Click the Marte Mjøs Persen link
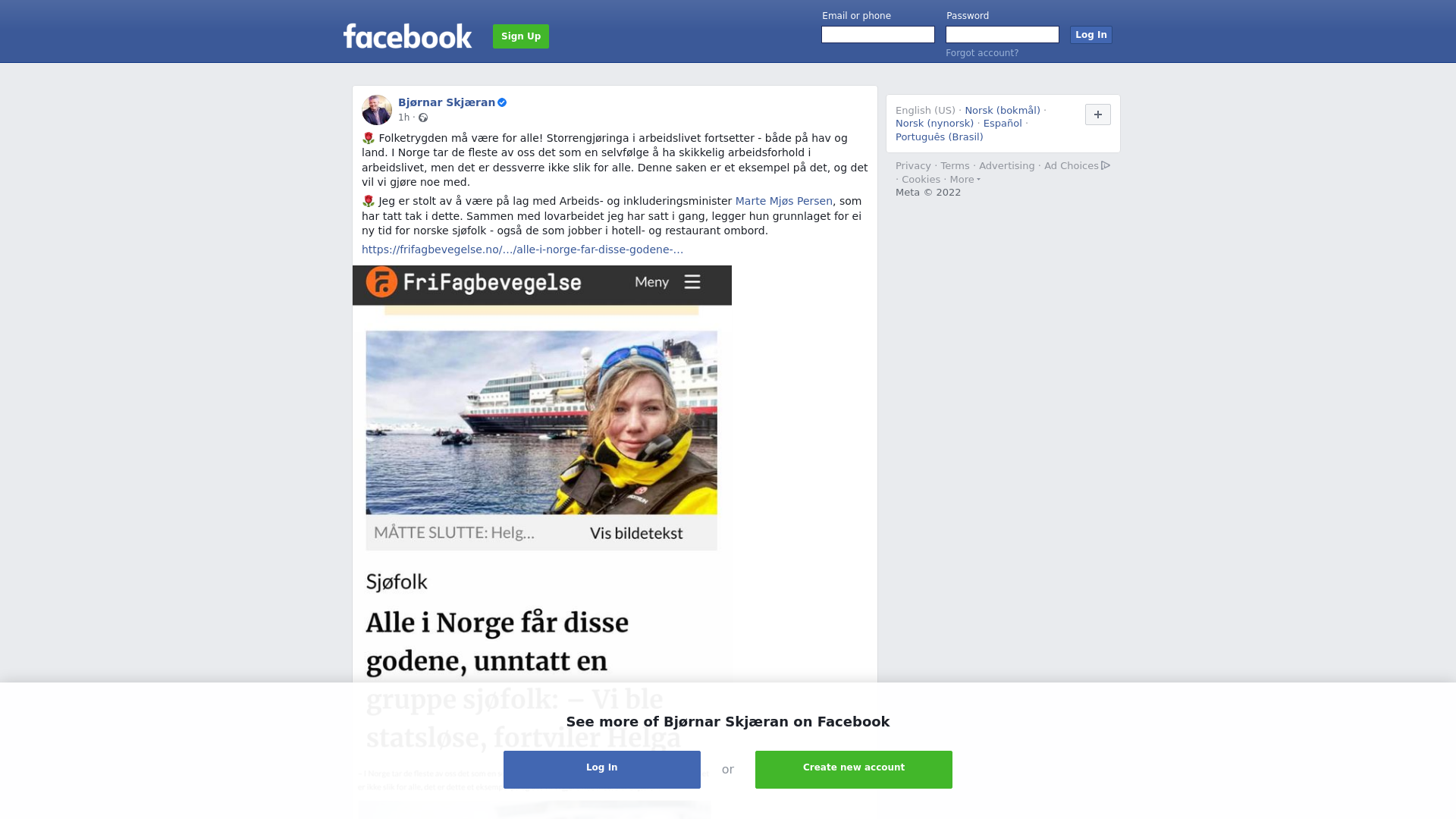 click(x=784, y=201)
